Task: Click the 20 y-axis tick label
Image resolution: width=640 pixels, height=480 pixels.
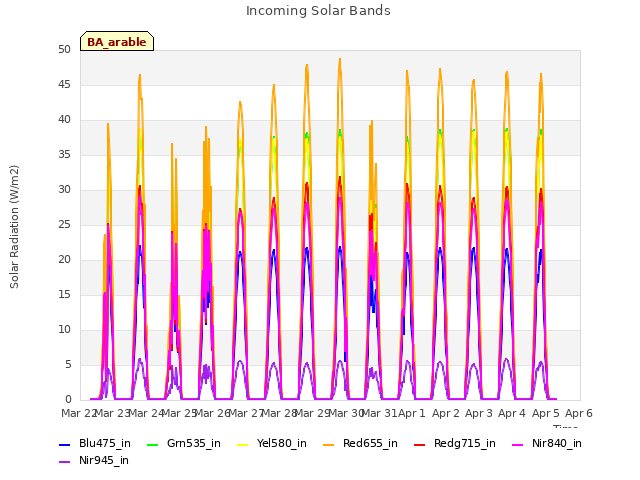Action: 64,260
